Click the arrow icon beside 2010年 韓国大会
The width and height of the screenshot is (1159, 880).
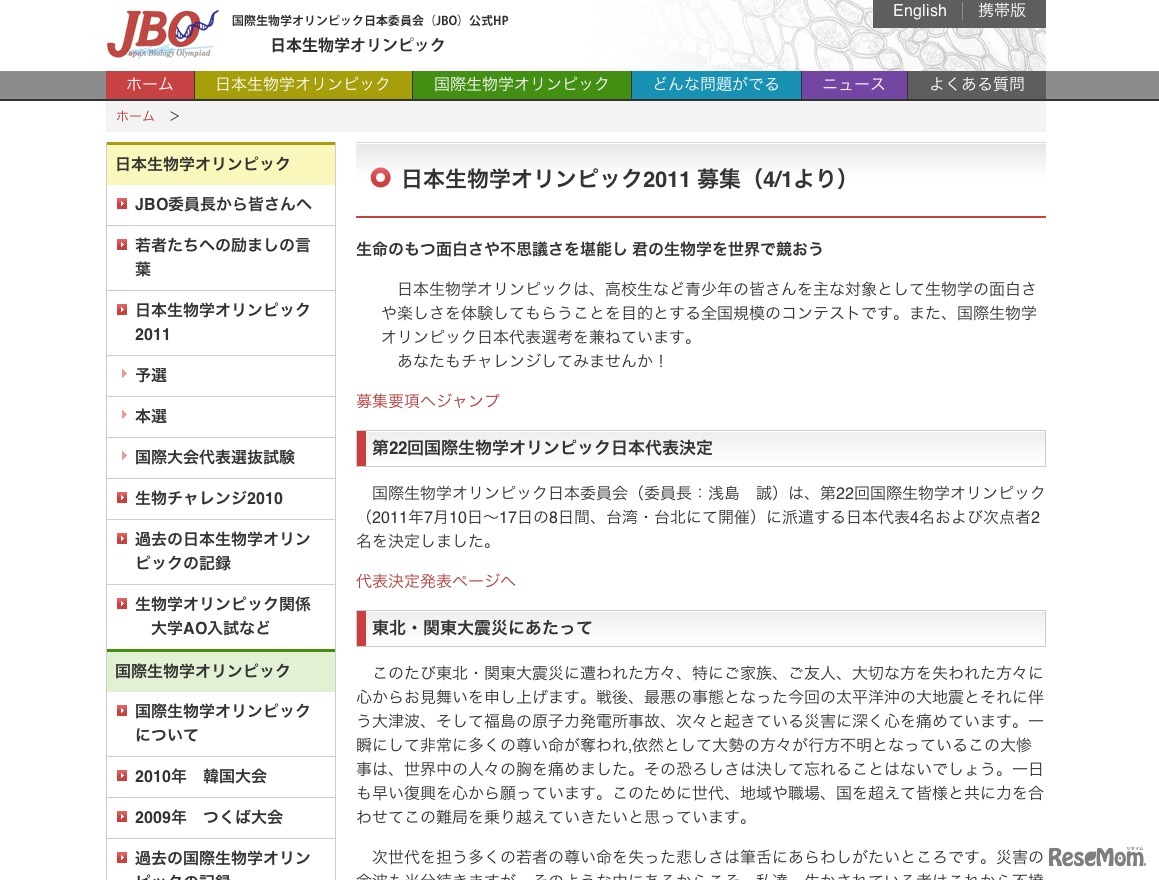(x=122, y=776)
